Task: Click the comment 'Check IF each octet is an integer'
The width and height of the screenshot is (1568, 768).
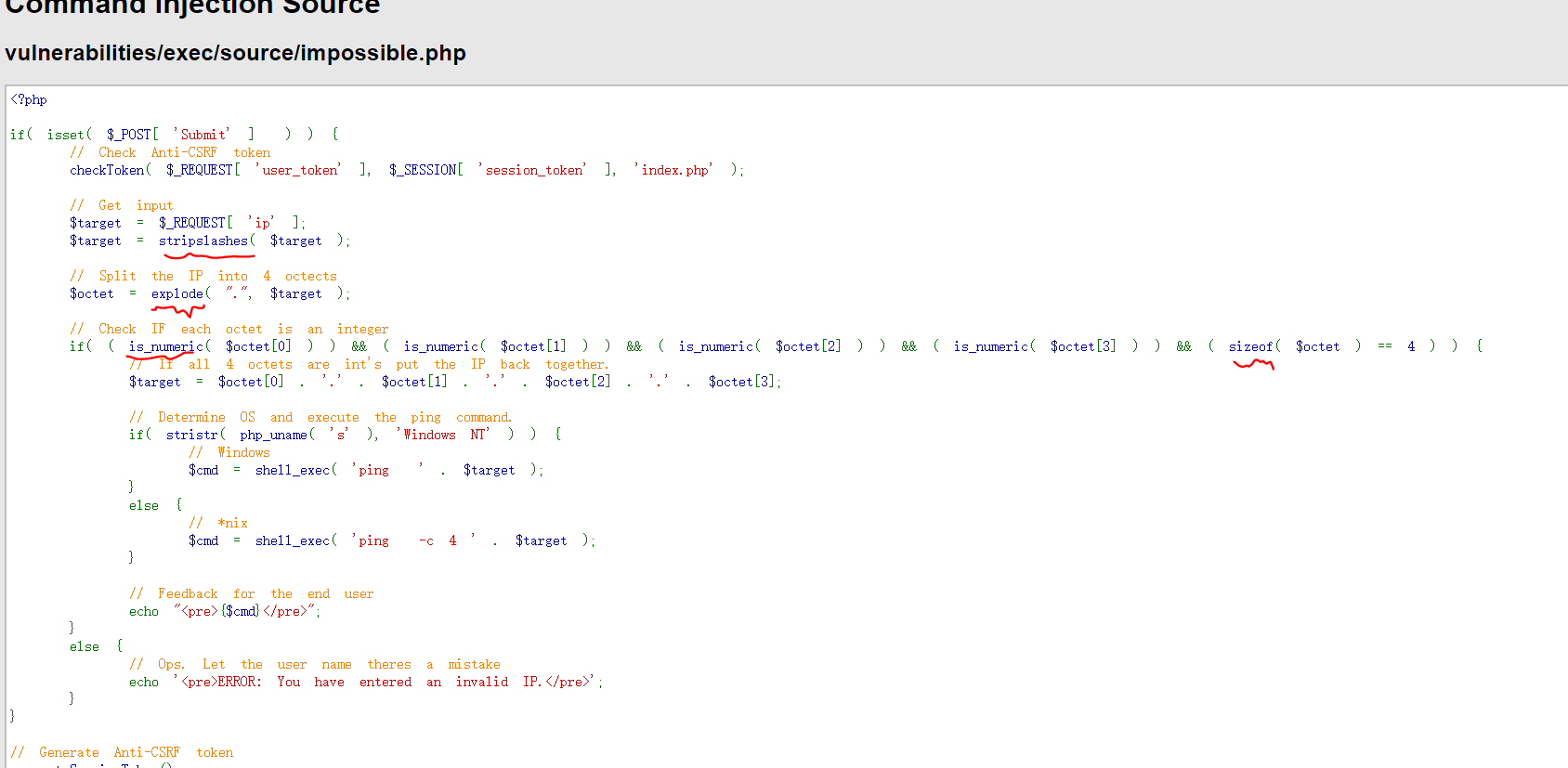Action: 229,329
